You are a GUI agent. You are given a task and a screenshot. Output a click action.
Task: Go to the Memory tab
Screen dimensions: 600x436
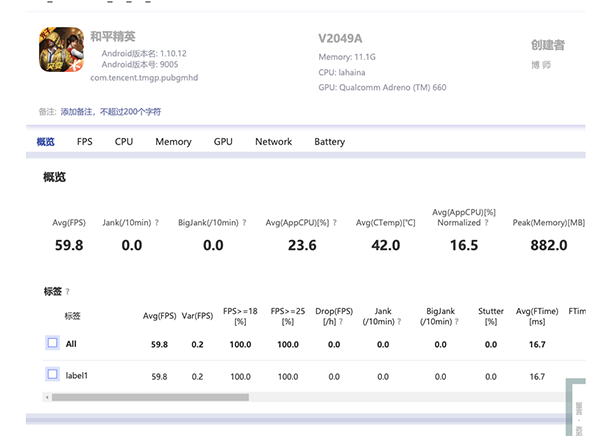click(x=173, y=142)
